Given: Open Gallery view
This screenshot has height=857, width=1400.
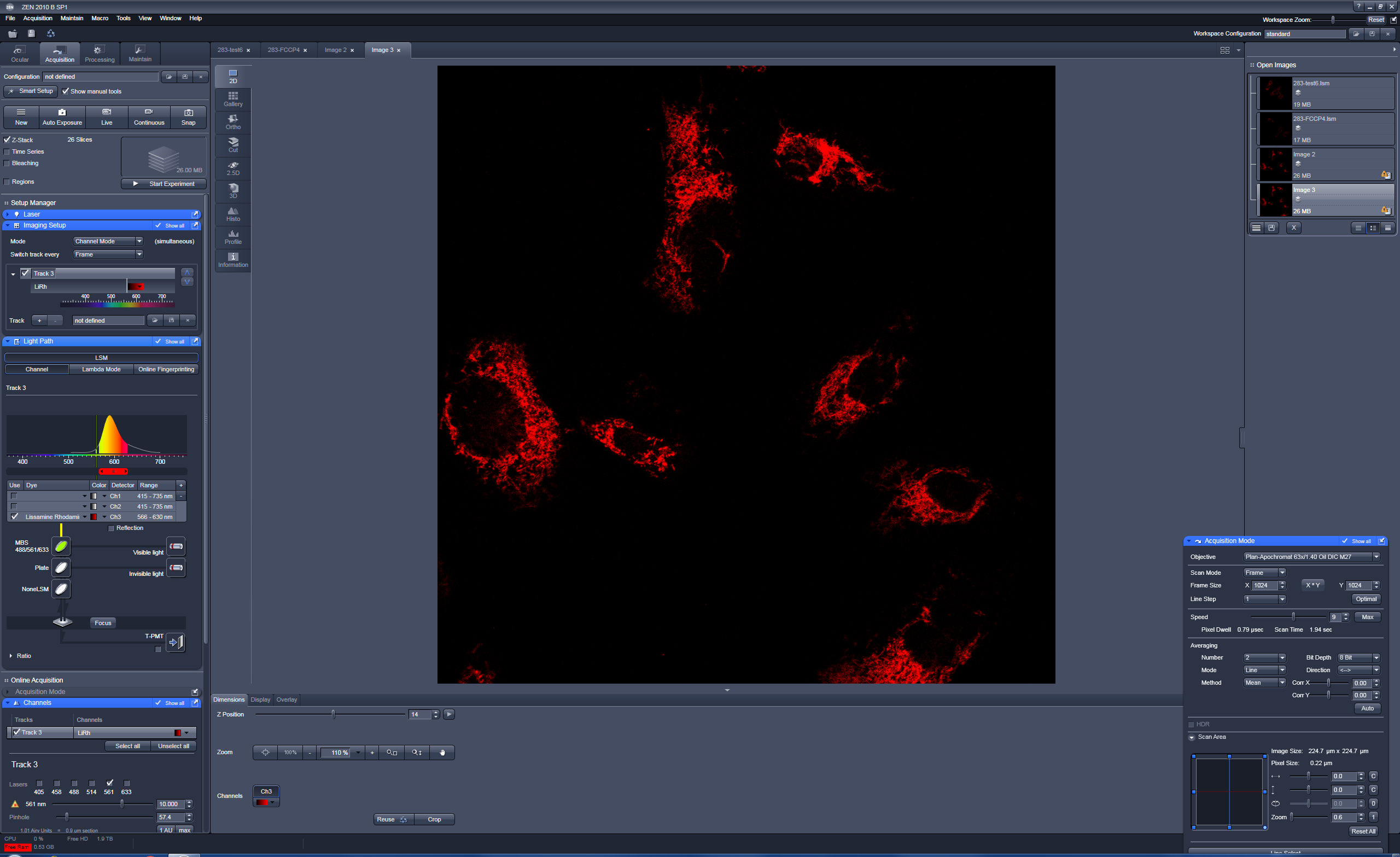Looking at the screenshot, I should tap(233, 99).
